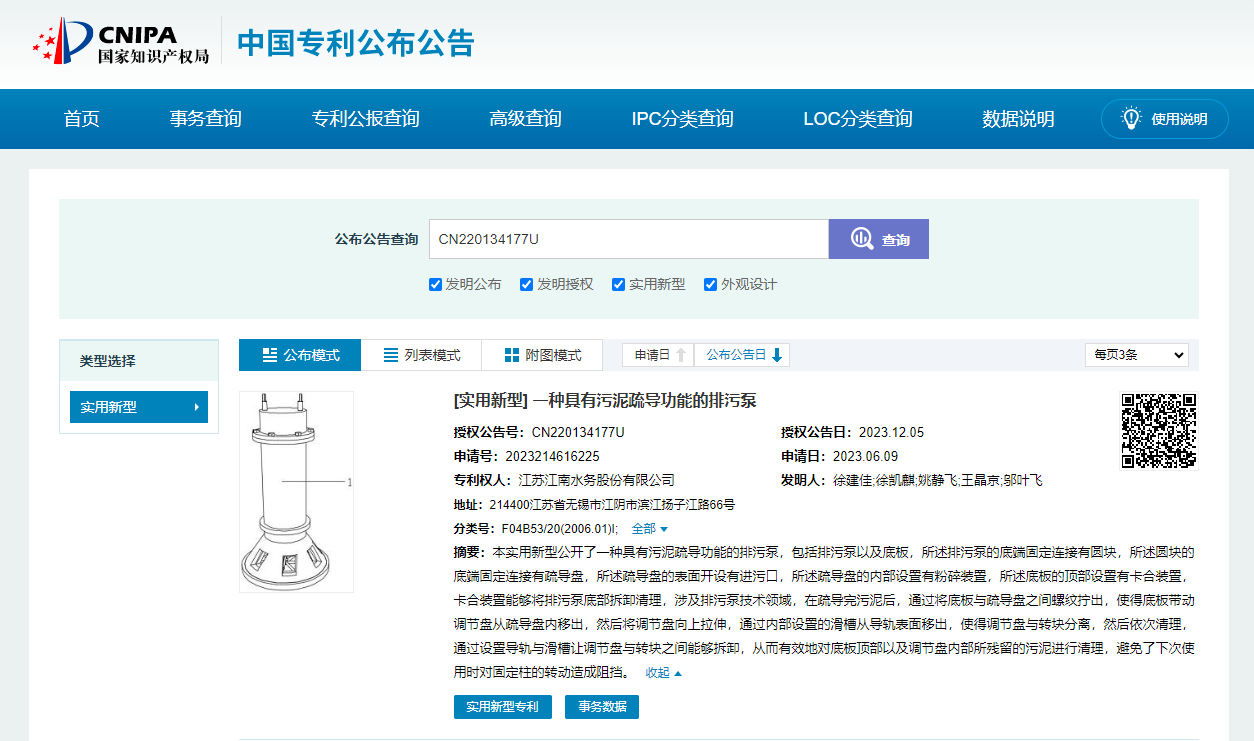Open 高级查询 menu item
Viewport: 1254px width, 741px height.
[526, 119]
